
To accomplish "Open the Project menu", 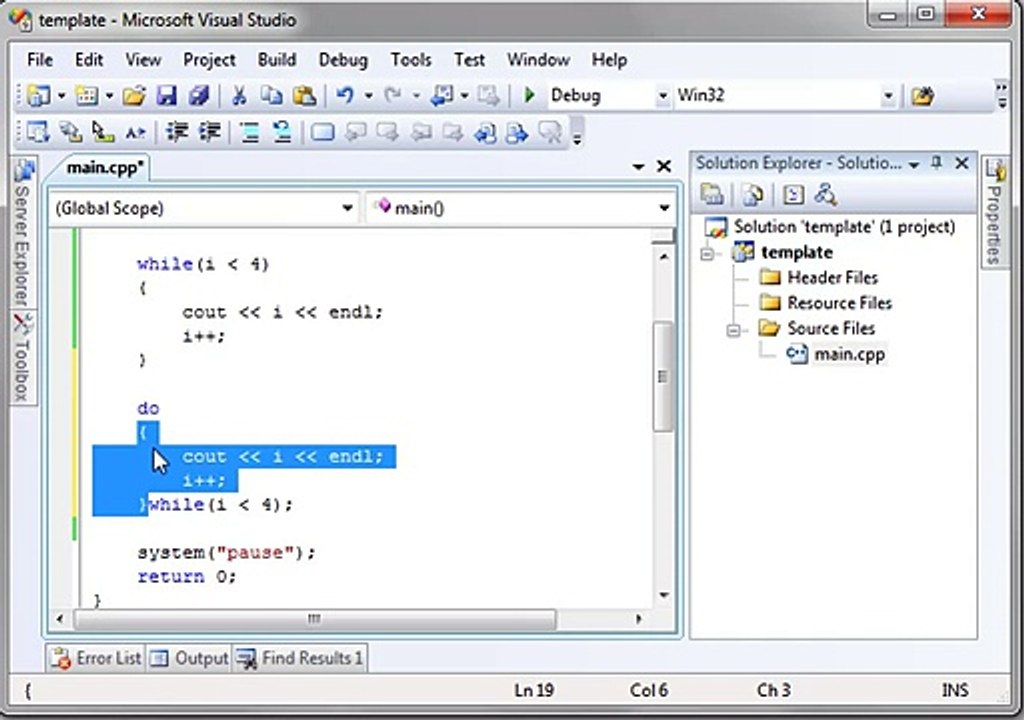I will click(x=209, y=59).
